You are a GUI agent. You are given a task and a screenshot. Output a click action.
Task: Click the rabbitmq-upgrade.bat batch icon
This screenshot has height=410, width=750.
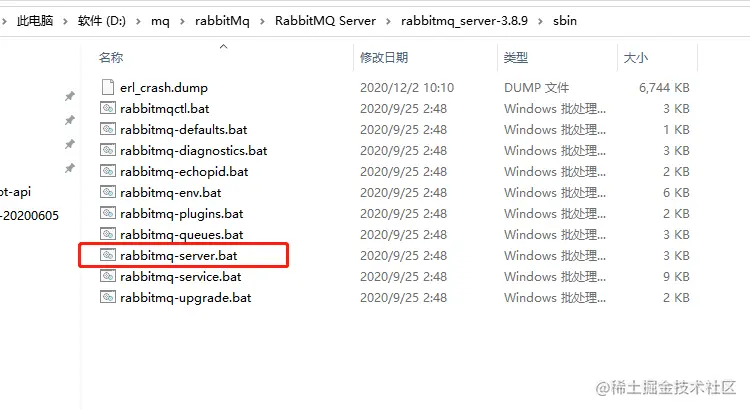coord(108,298)
